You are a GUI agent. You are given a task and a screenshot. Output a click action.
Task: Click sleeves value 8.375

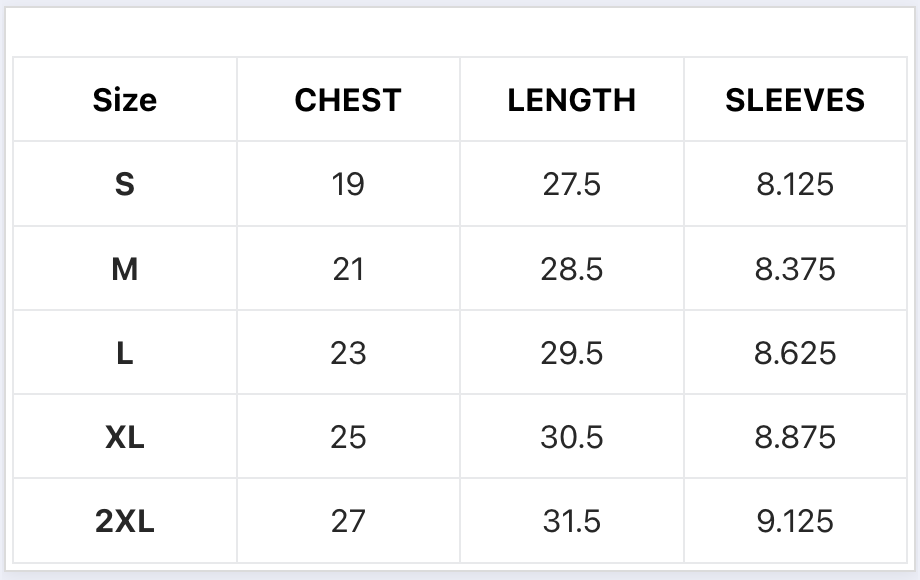795,269
